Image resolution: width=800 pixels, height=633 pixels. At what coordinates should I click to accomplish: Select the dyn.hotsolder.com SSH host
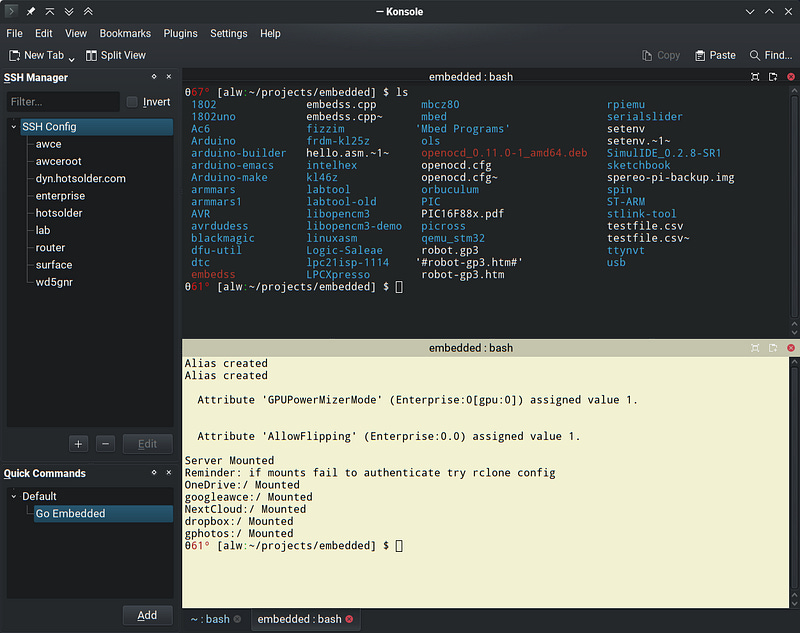pyautogui.click(x=80, y=179)
